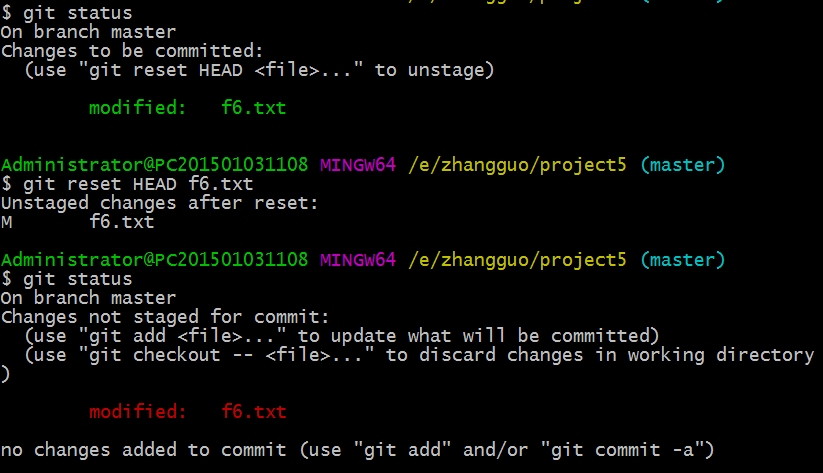Click the "On branch master" line below the second git status

(88, 297)
